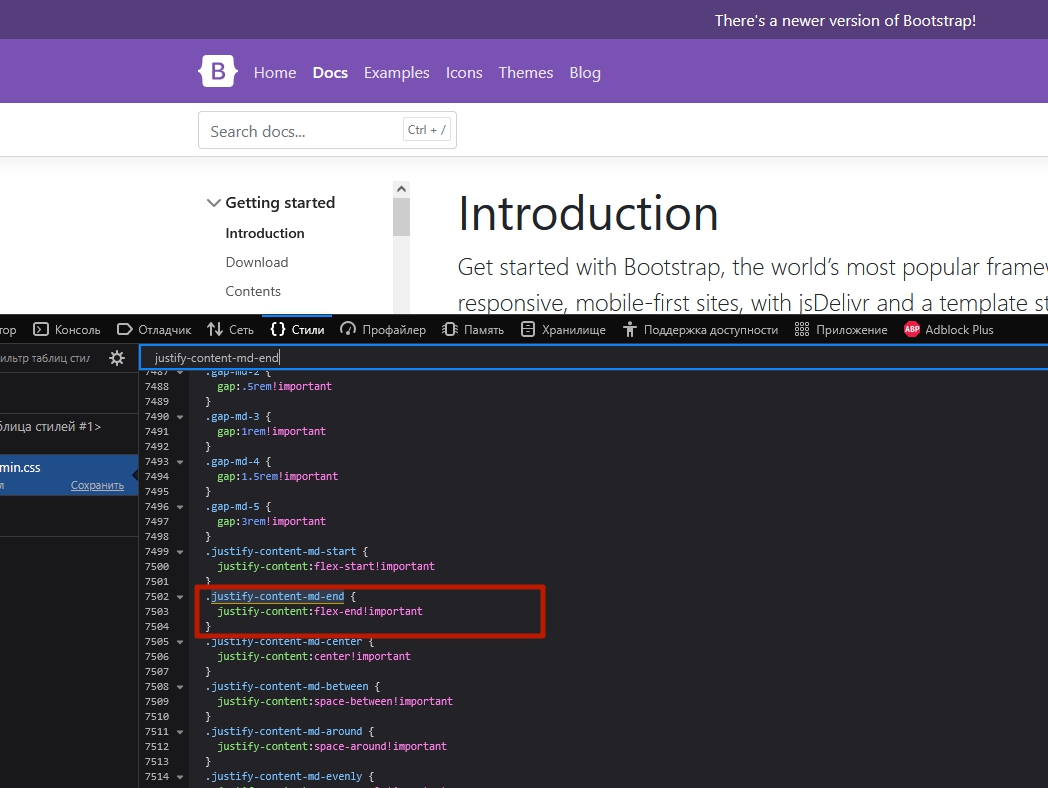The height and width of the screenshot is (788, 1048).
Task: Open the Download docs page link
Action: point(257,262)
